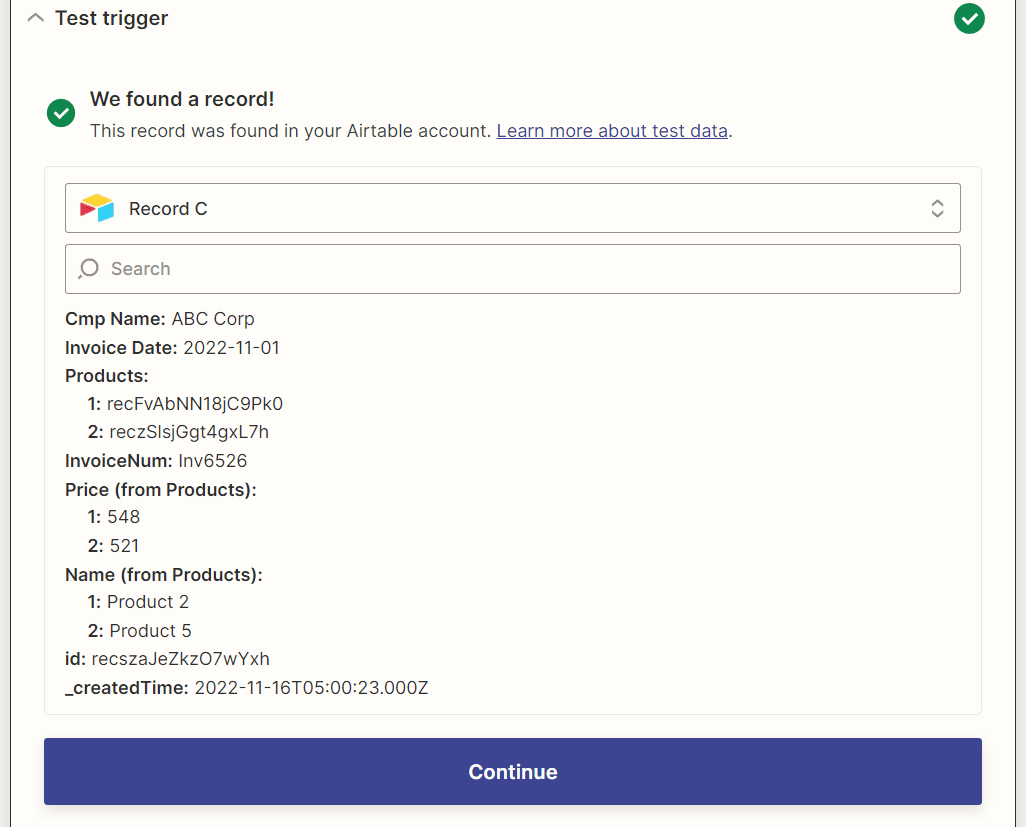
Task: Click the green success badge near We found a record
Action: pyautogui.click(x=60, y=113)
